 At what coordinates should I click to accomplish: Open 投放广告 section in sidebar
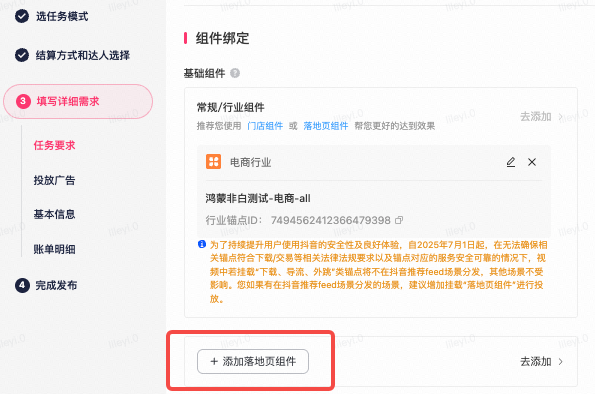pyautogui.click(x=54, y=180)
